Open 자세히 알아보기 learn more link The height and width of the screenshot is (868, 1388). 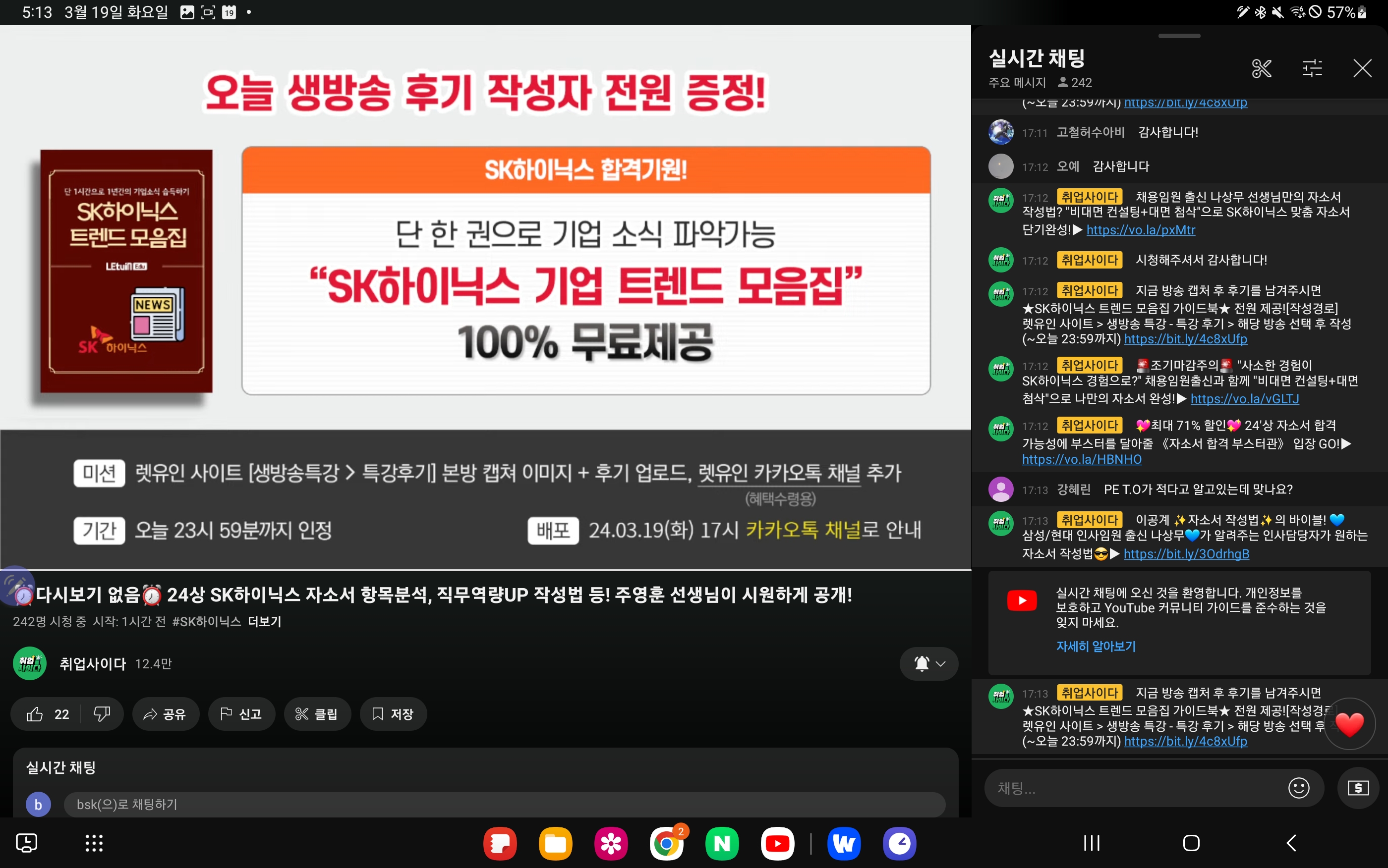click(1096, 646)
